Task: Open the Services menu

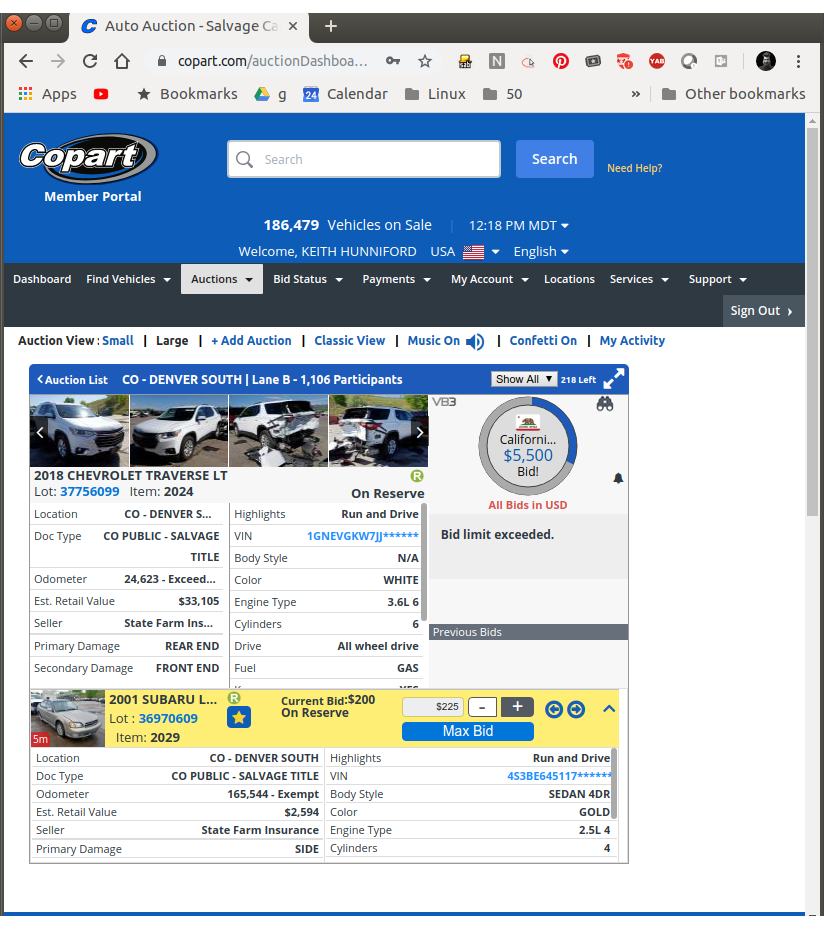Action: pos(639,279)
